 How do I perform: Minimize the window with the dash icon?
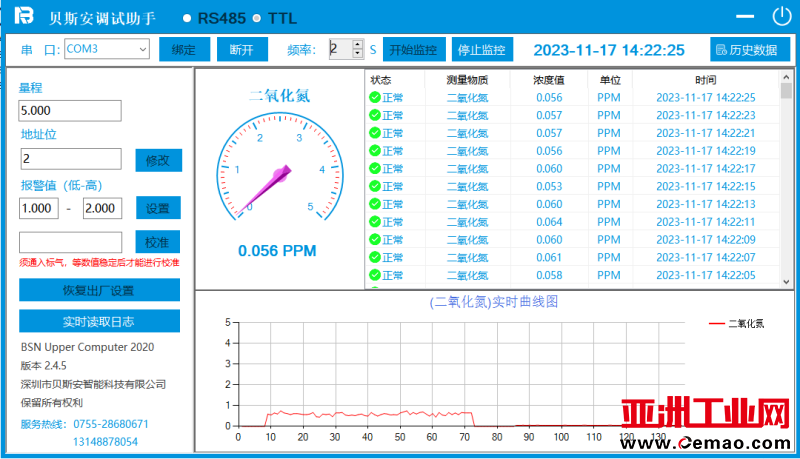click(745, 16)
